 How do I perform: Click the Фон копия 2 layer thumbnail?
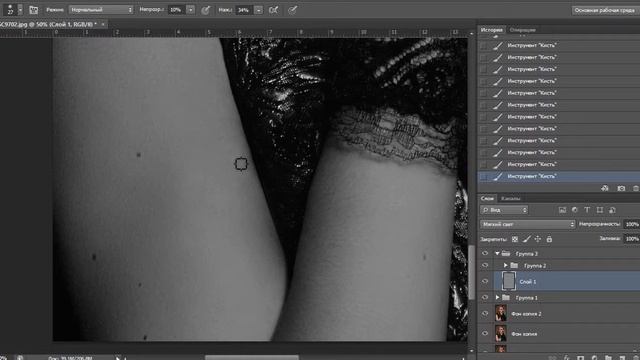coord(500,313)
